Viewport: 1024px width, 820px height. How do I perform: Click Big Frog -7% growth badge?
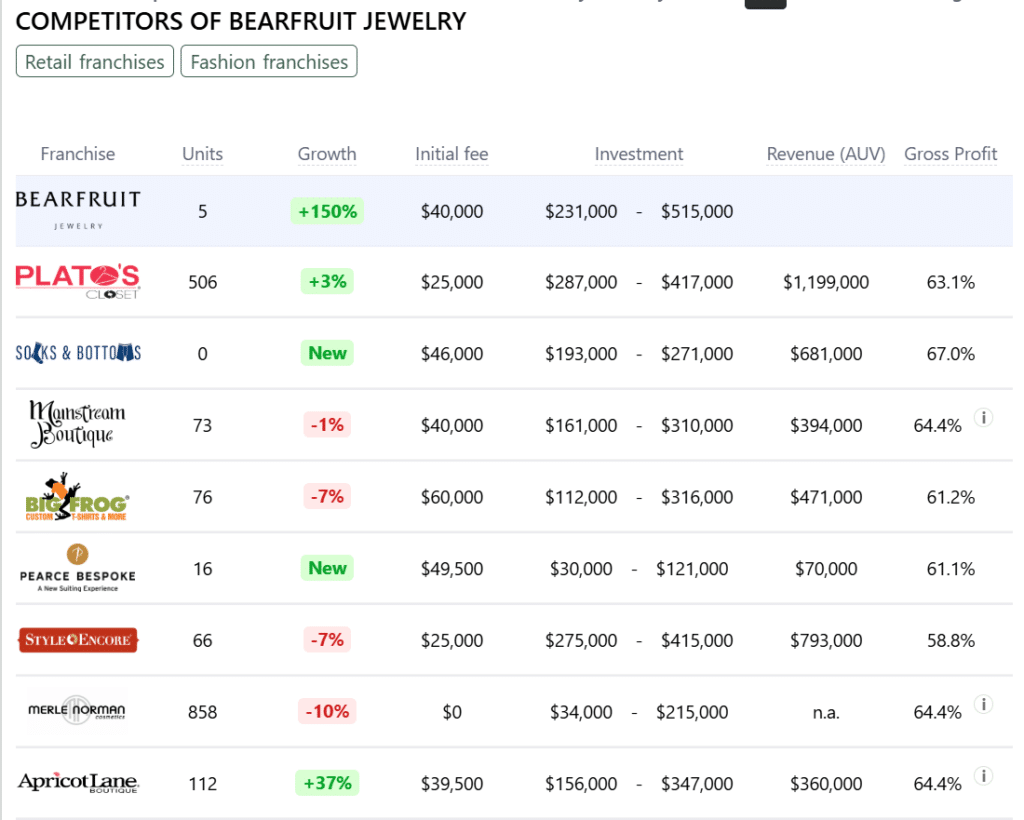327,496
